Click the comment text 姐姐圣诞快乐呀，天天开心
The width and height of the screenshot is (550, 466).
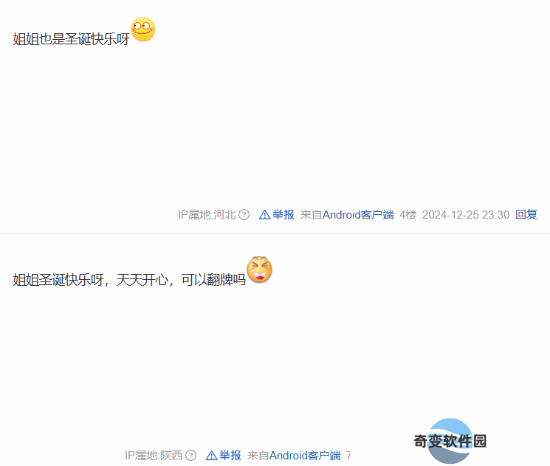90,280
